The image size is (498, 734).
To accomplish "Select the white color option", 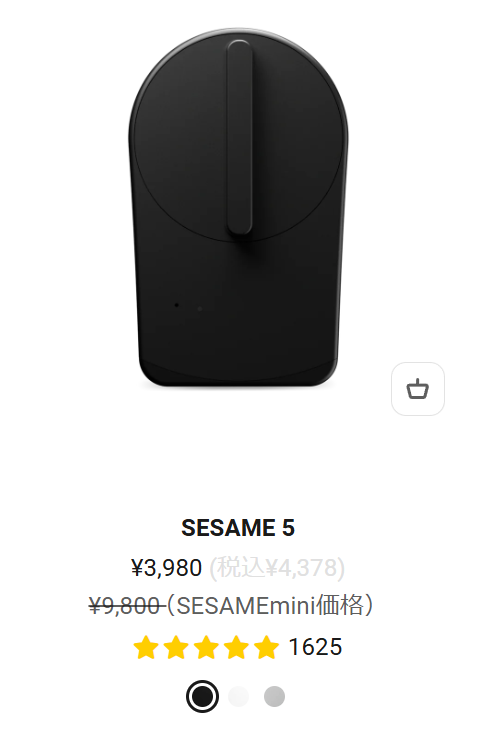I will (x=238, y=696).
